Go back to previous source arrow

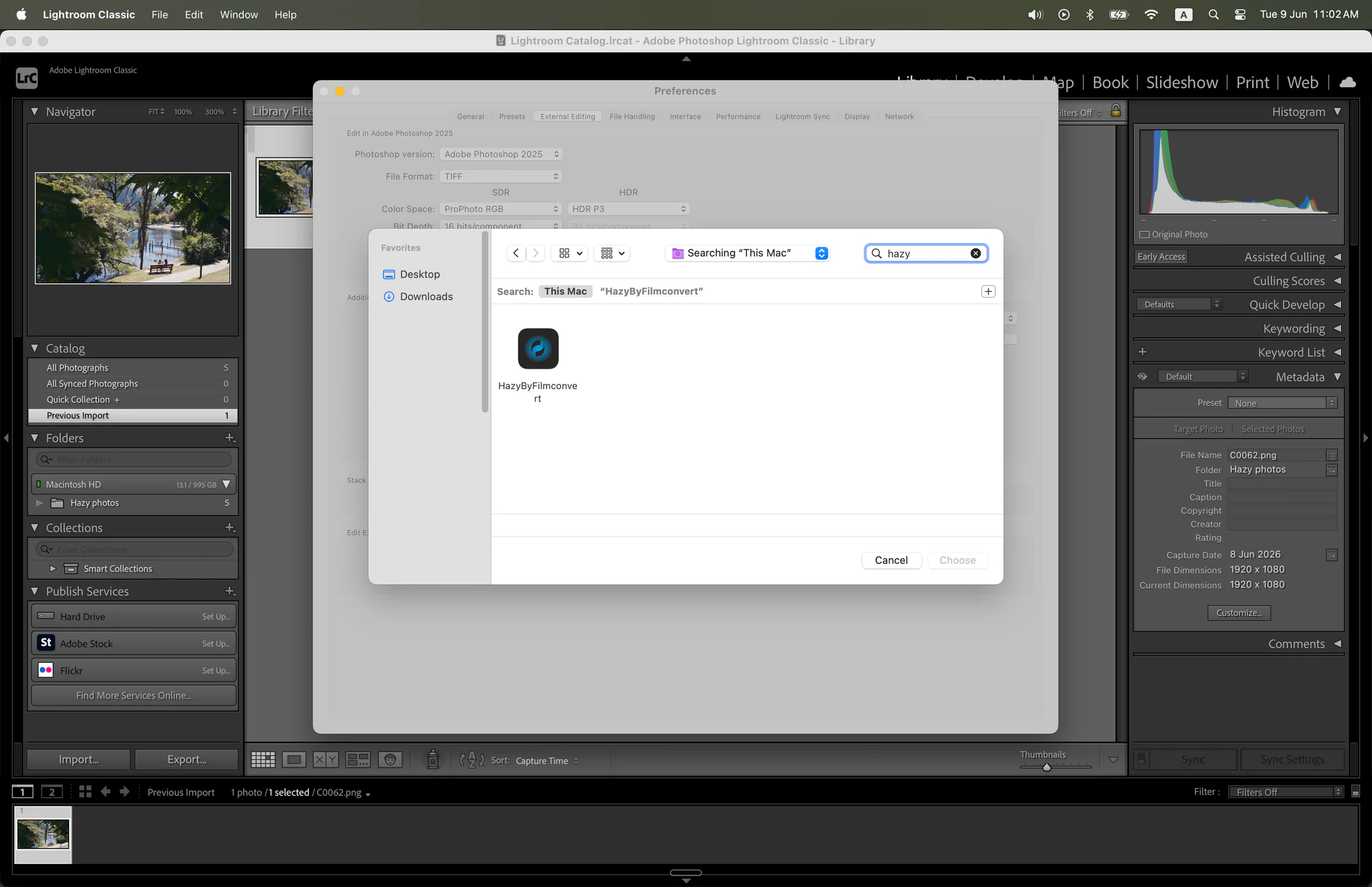105,792
